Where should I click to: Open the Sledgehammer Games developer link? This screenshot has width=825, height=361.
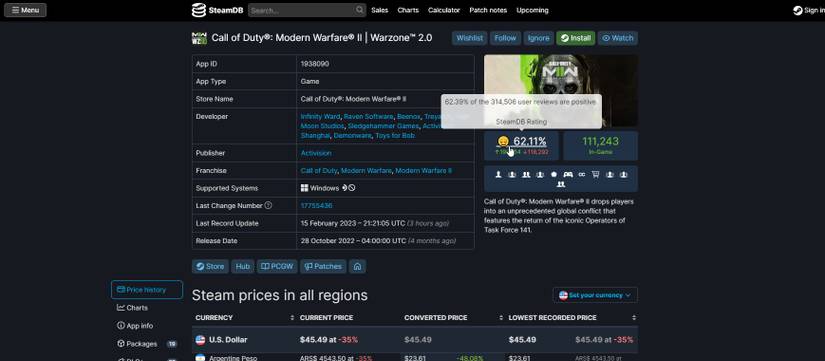(x=383, y=126)
